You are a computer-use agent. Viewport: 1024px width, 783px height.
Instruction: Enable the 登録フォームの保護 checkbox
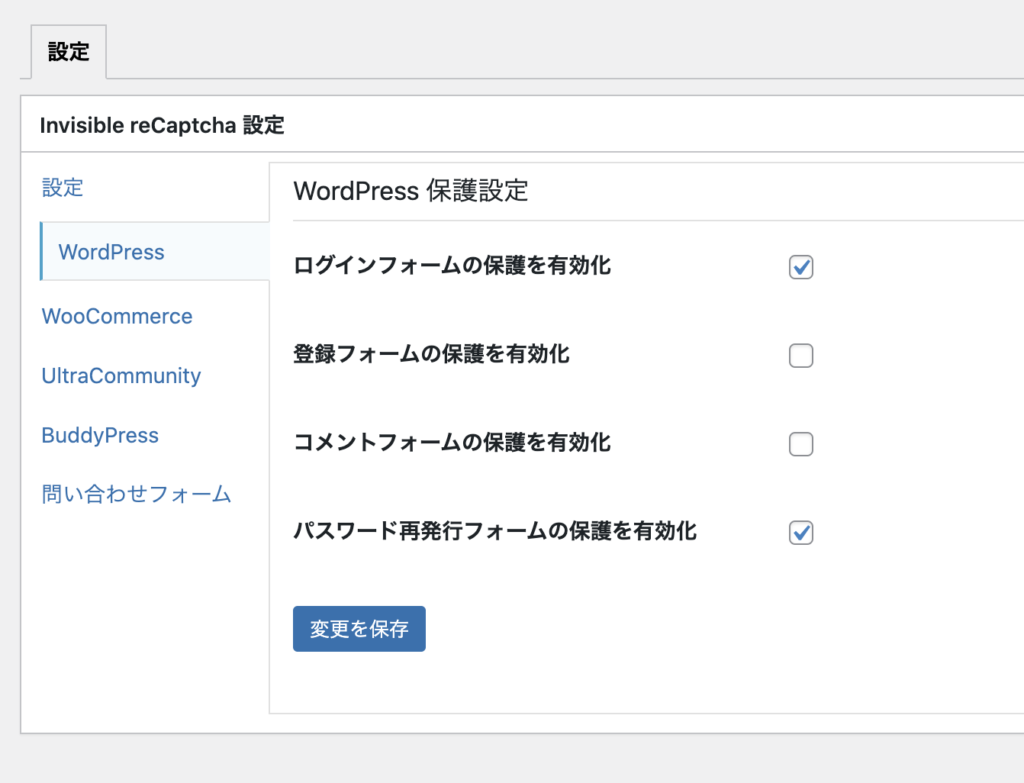pos(801,356)
